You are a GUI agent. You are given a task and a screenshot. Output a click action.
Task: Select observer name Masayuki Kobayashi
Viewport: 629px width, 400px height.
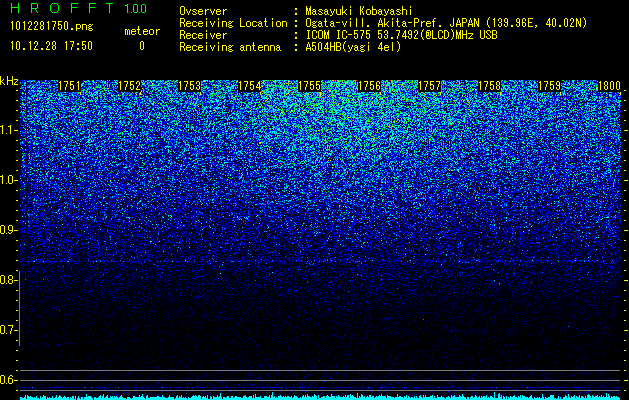click(x=359, y=11)
